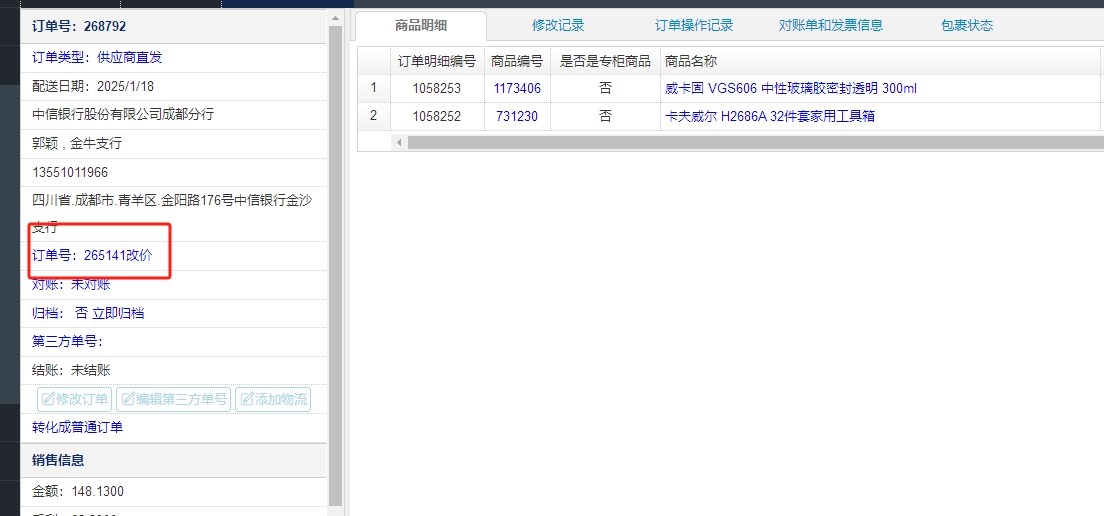Click the 修改订单 button
The width and height of the screenshot is (1104, 516).
[x=75, y=399]
